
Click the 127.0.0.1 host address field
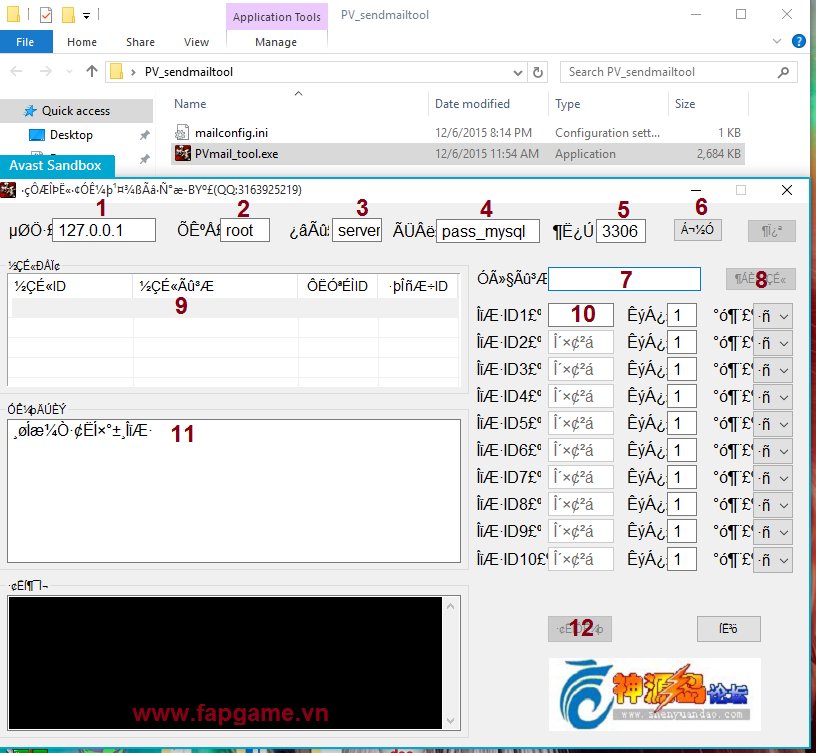104,230
